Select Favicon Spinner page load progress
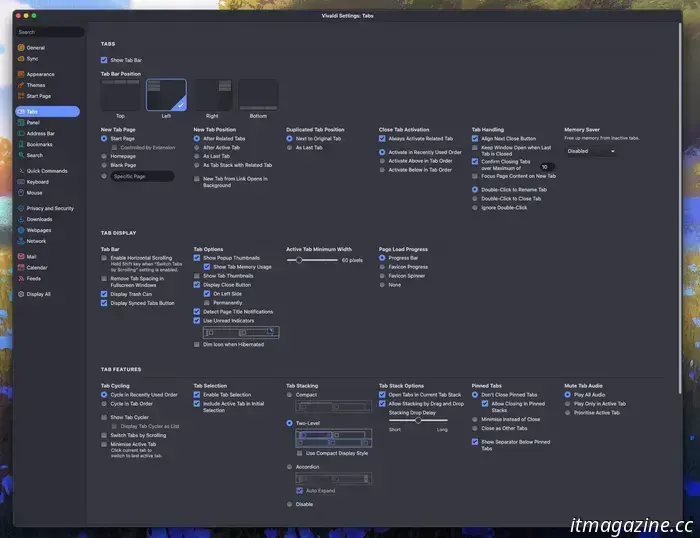The image size is (700, 538). (382, 276)
